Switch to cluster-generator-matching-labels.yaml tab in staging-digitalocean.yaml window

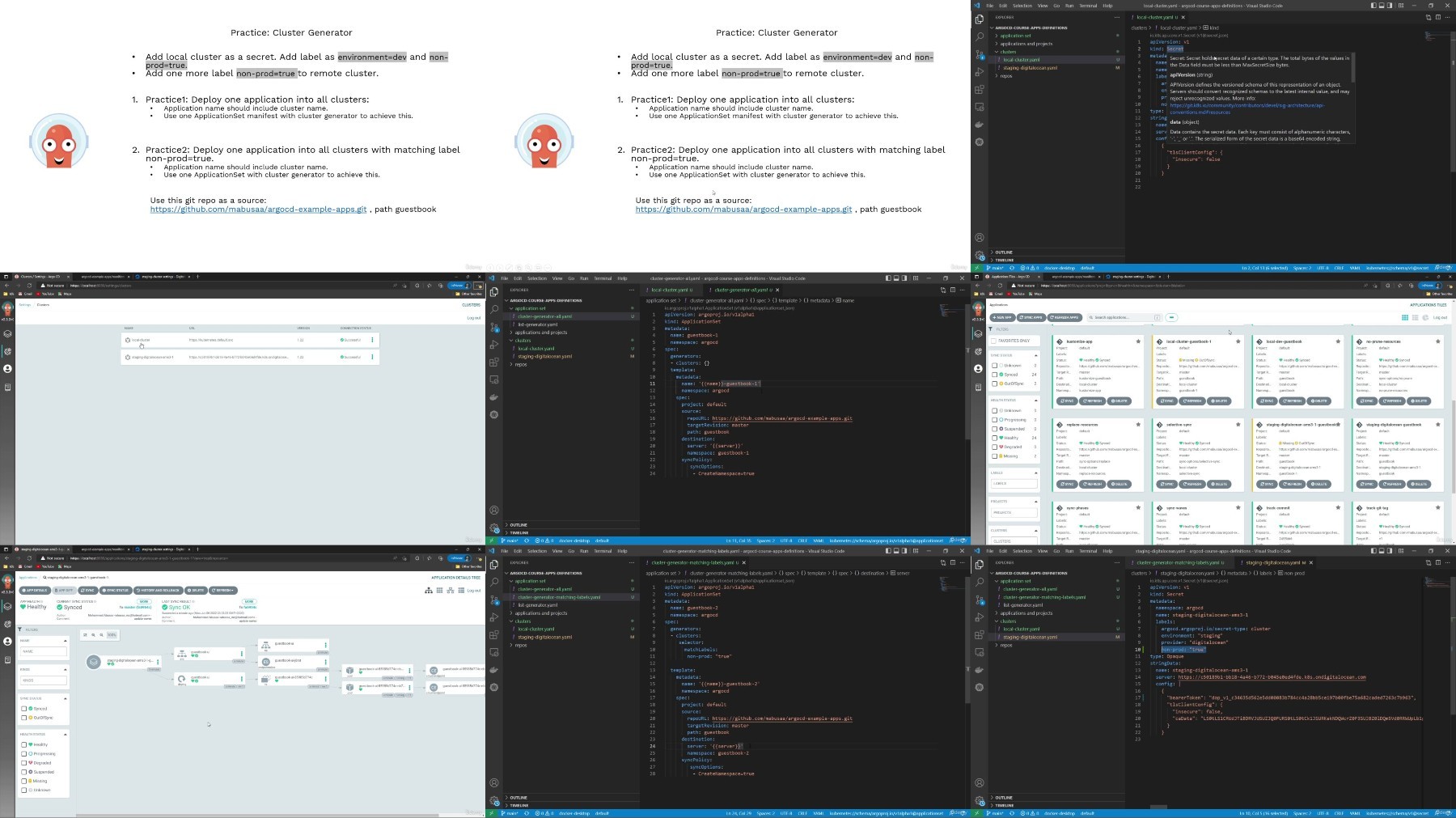pyautogui.click(x=1181, y=562)
